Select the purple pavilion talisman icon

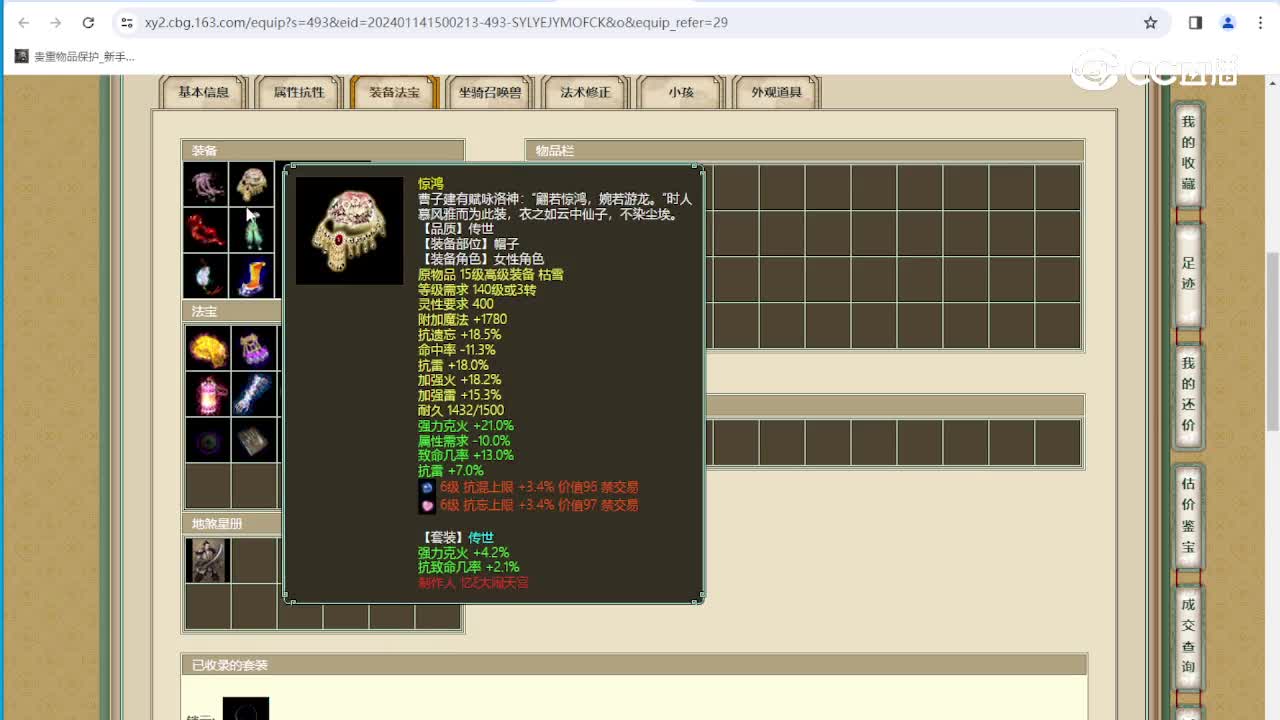click(252, 348)
